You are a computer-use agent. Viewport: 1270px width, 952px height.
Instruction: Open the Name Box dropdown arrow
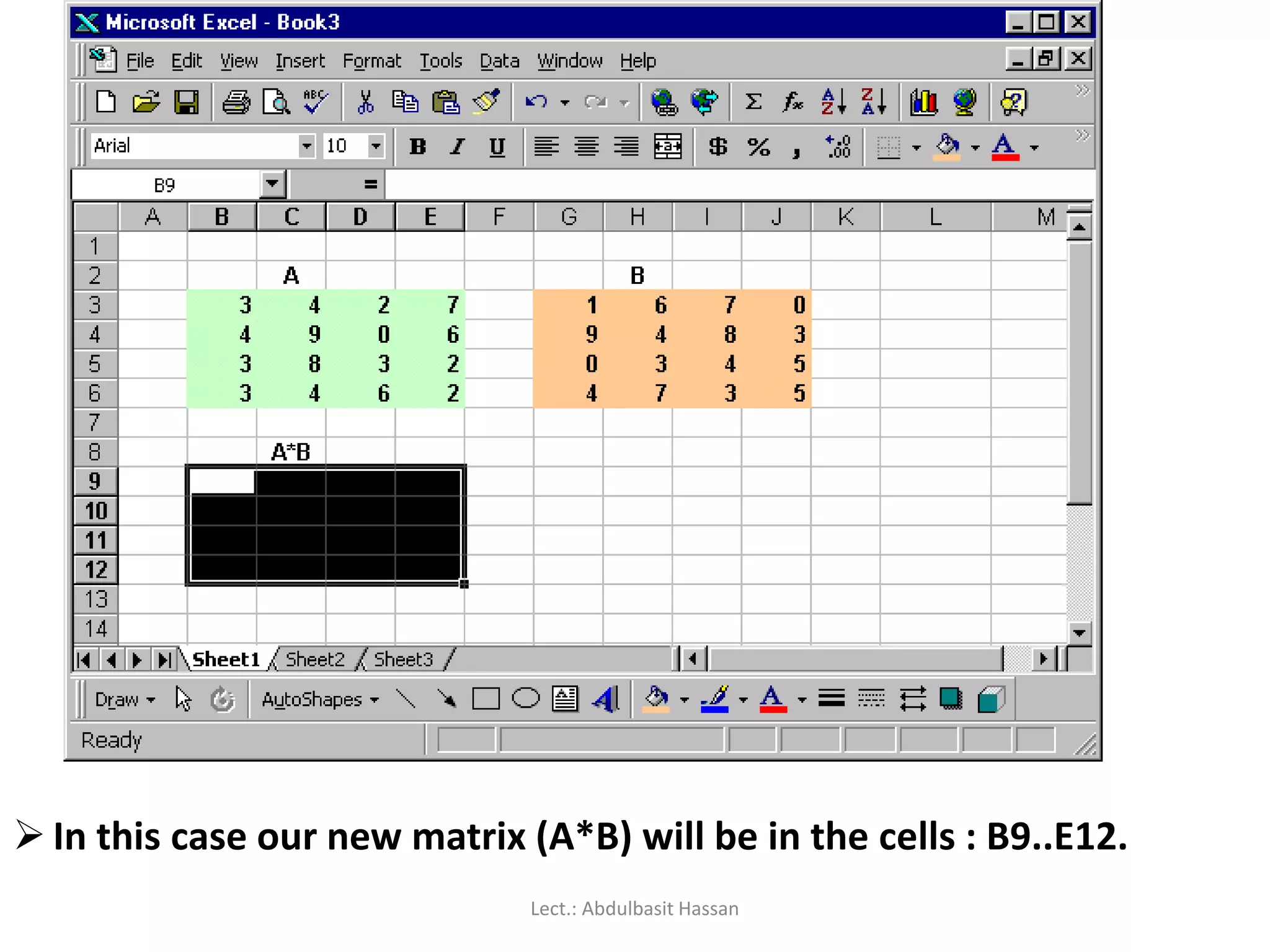tap(272, 184)
